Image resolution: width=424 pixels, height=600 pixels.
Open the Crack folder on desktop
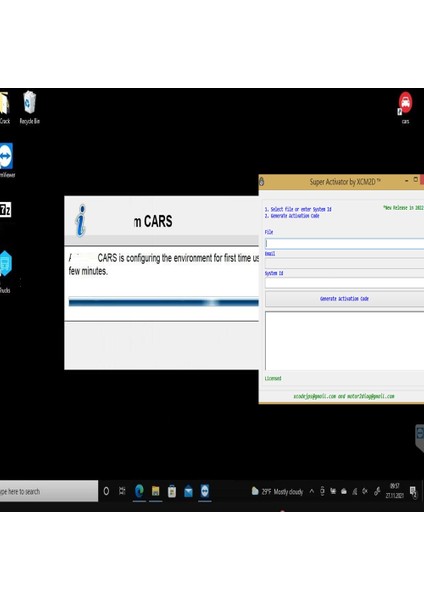pyautogui.click(x=4, y=108)
